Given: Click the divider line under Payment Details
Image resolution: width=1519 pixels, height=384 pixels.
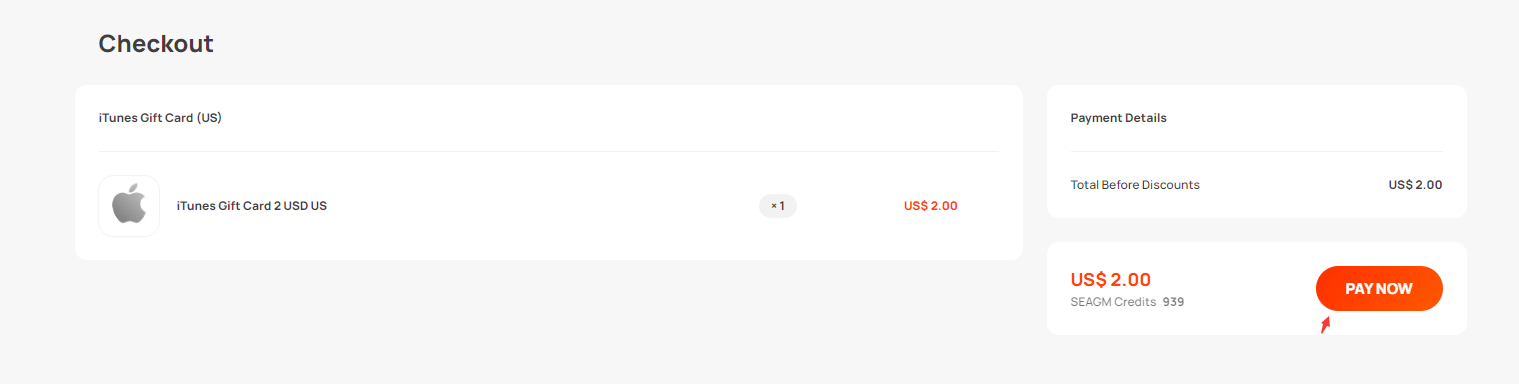Looking at the screenshot, I should (1257, 152).
